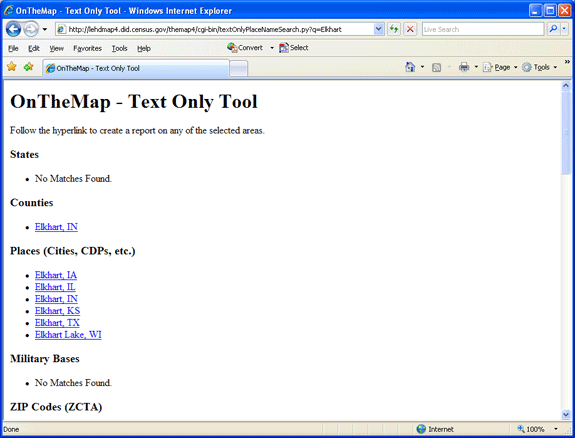Expand the zoom level dropdown arrow
Image resolution: width=575 pixels, height=438 pixels.
pyautogui.click(x=556, y=429)
